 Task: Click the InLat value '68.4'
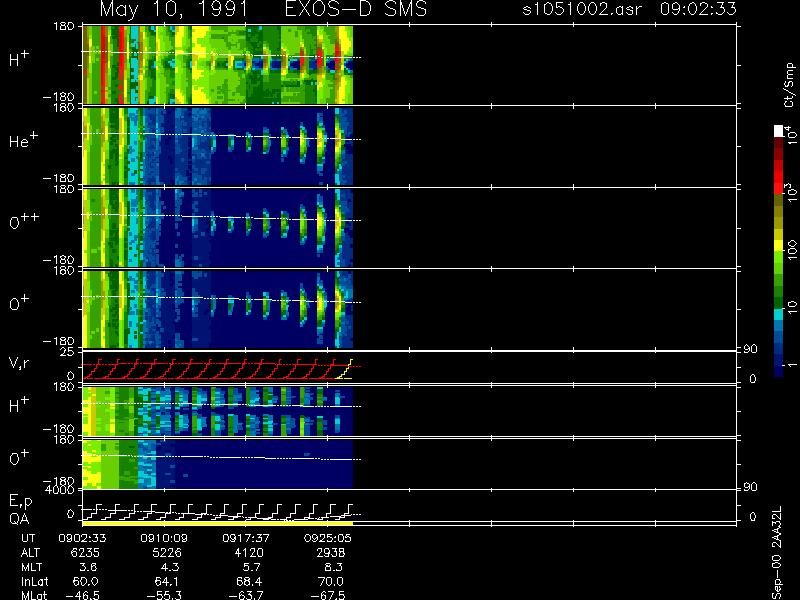(249, 581)
